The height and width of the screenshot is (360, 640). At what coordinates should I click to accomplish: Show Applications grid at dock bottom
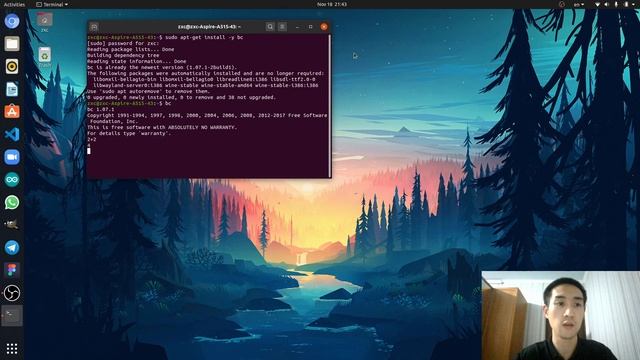coord(12,348)
